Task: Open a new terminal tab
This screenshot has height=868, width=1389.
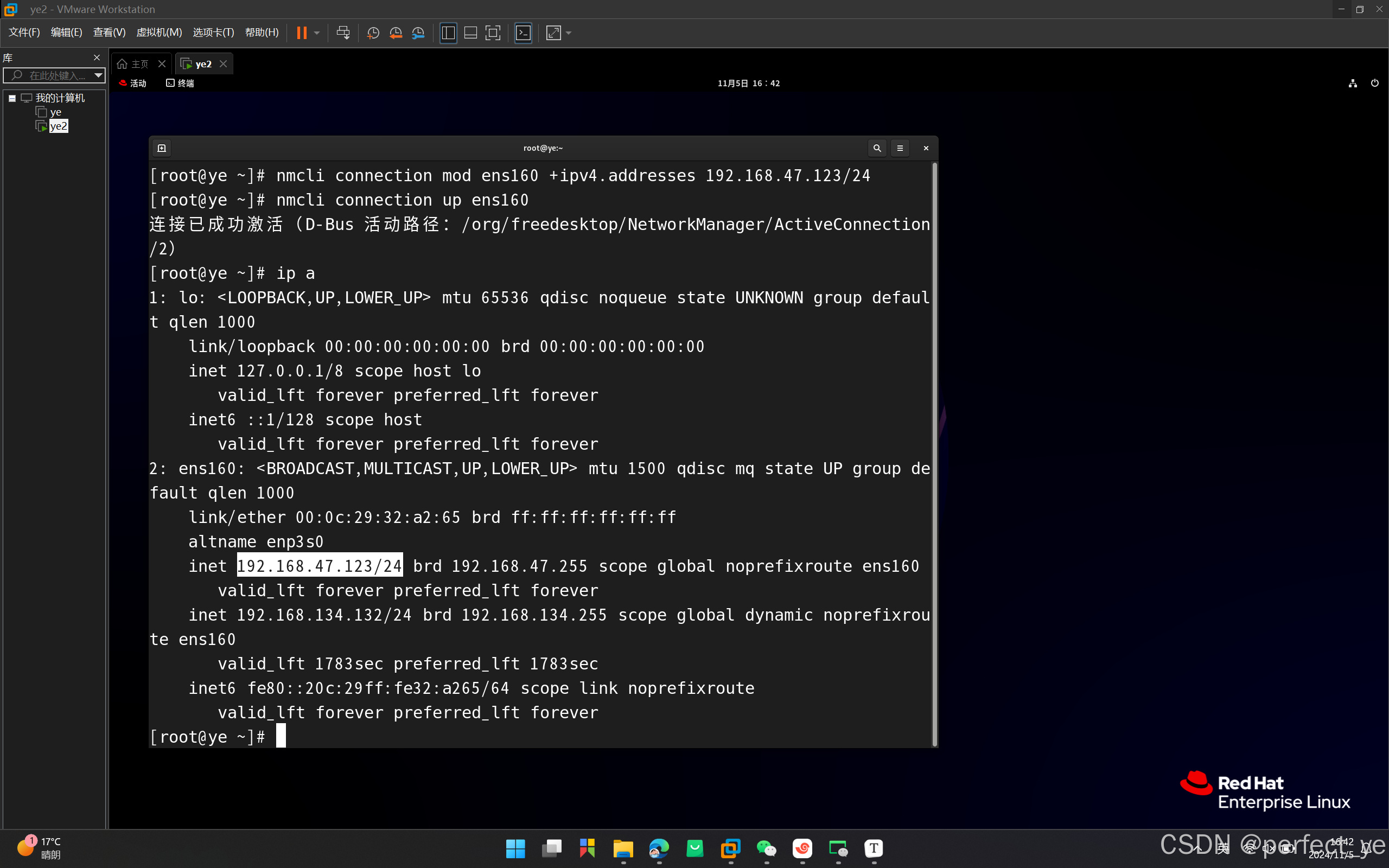Action: [162, 148]
